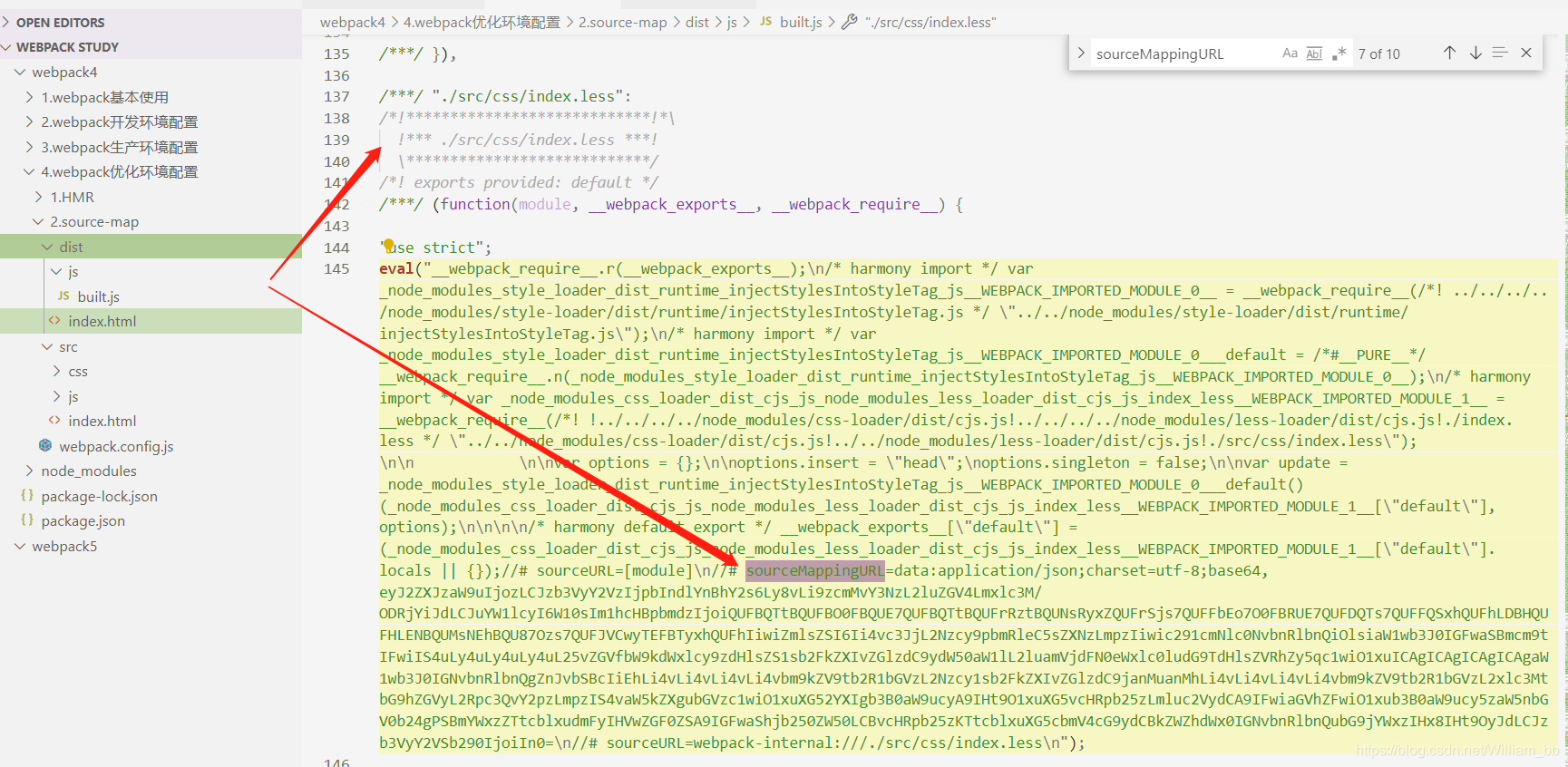Click line number 140 in gutter

point(336,161)
